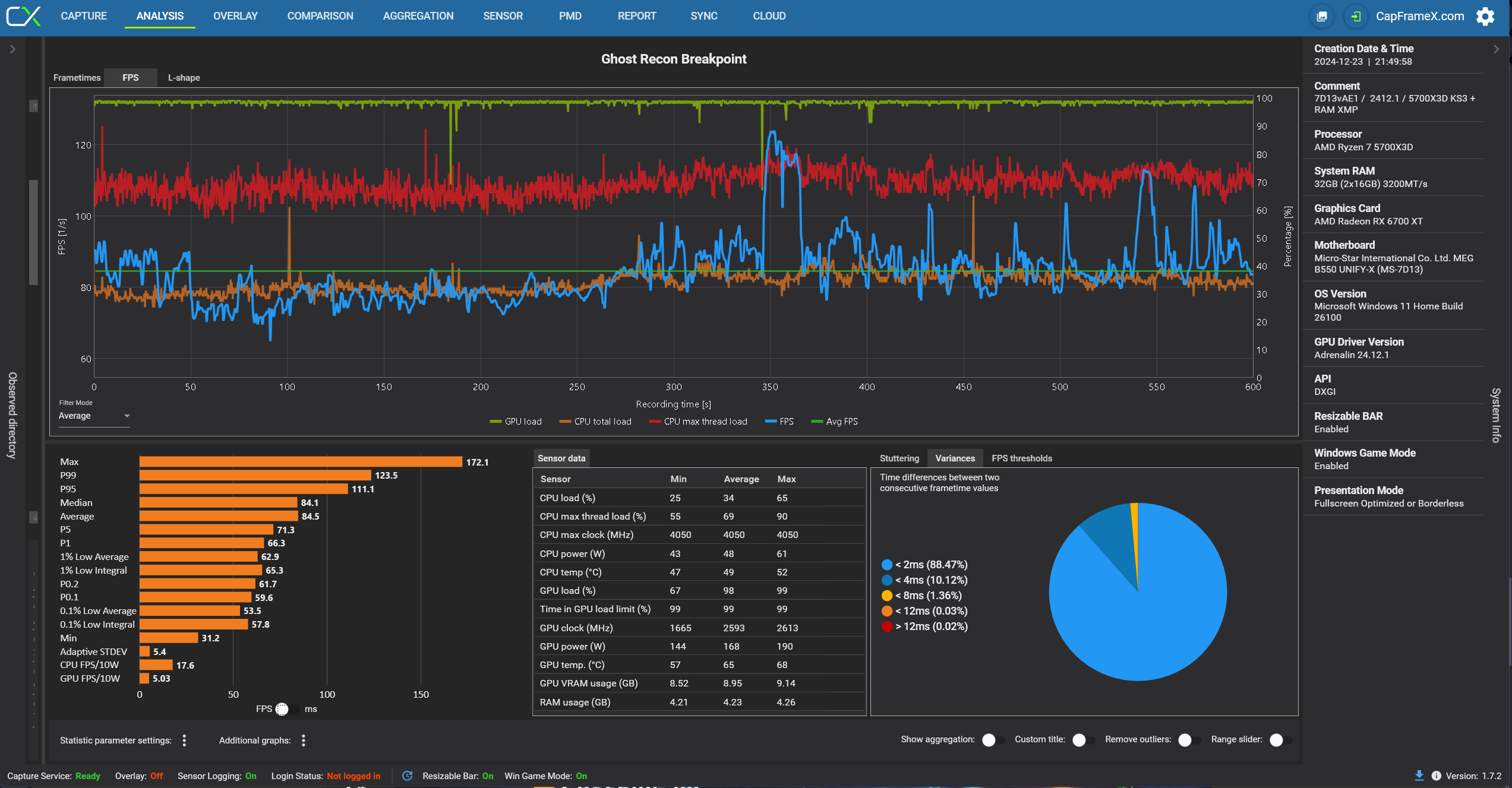The image size is (1512, 788).
Task: Click the screenshot gallery icon in header
Action: pyautogui.click(x=1322, y=16)
